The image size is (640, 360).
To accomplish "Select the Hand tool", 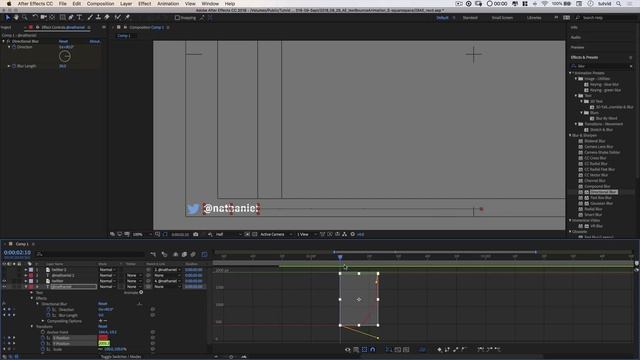I will [16, 18].
